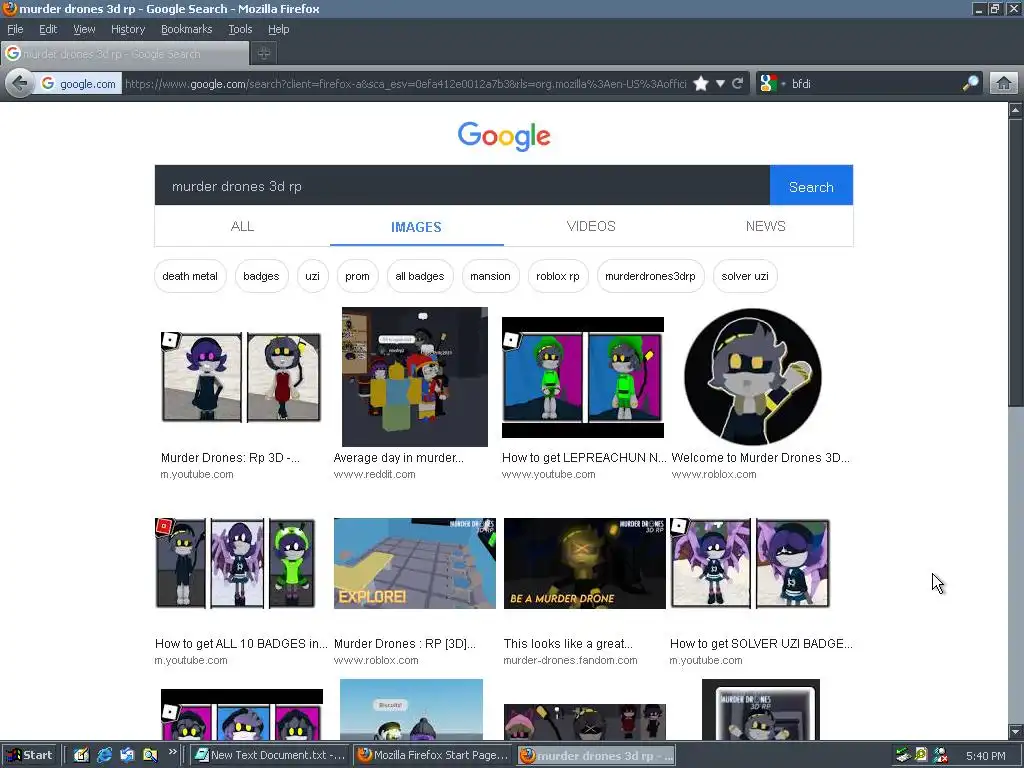This screenshot has height=768, width=1024.
Task: Go back with the Firefox back arrow
Action: (20, 84)
